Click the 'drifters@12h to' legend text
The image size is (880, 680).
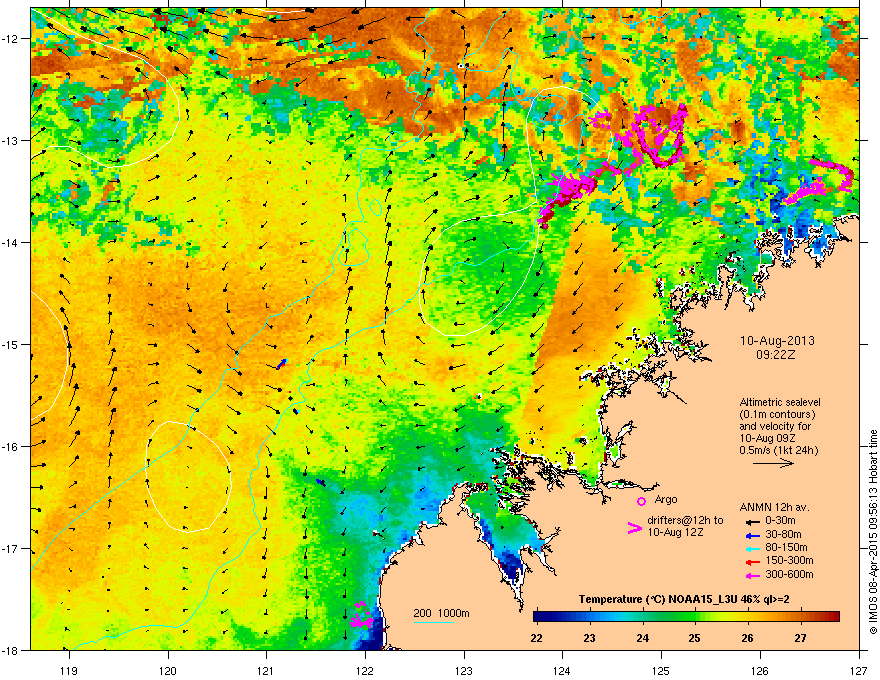[685, 520]
